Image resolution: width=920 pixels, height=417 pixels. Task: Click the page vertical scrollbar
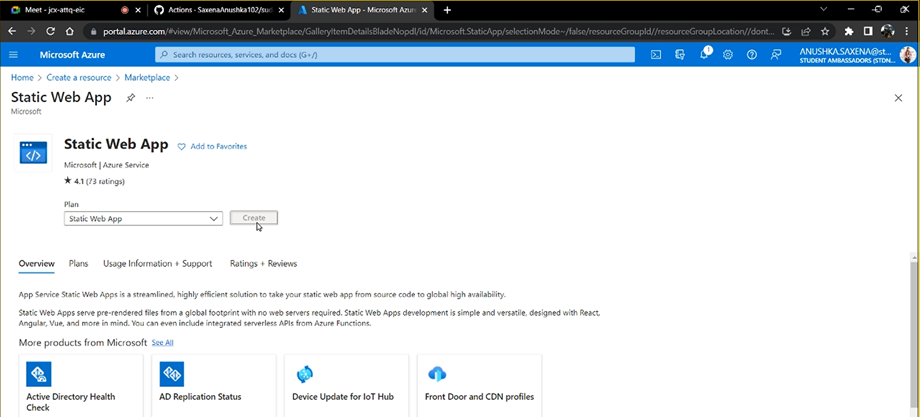click(x=914, y=334)
